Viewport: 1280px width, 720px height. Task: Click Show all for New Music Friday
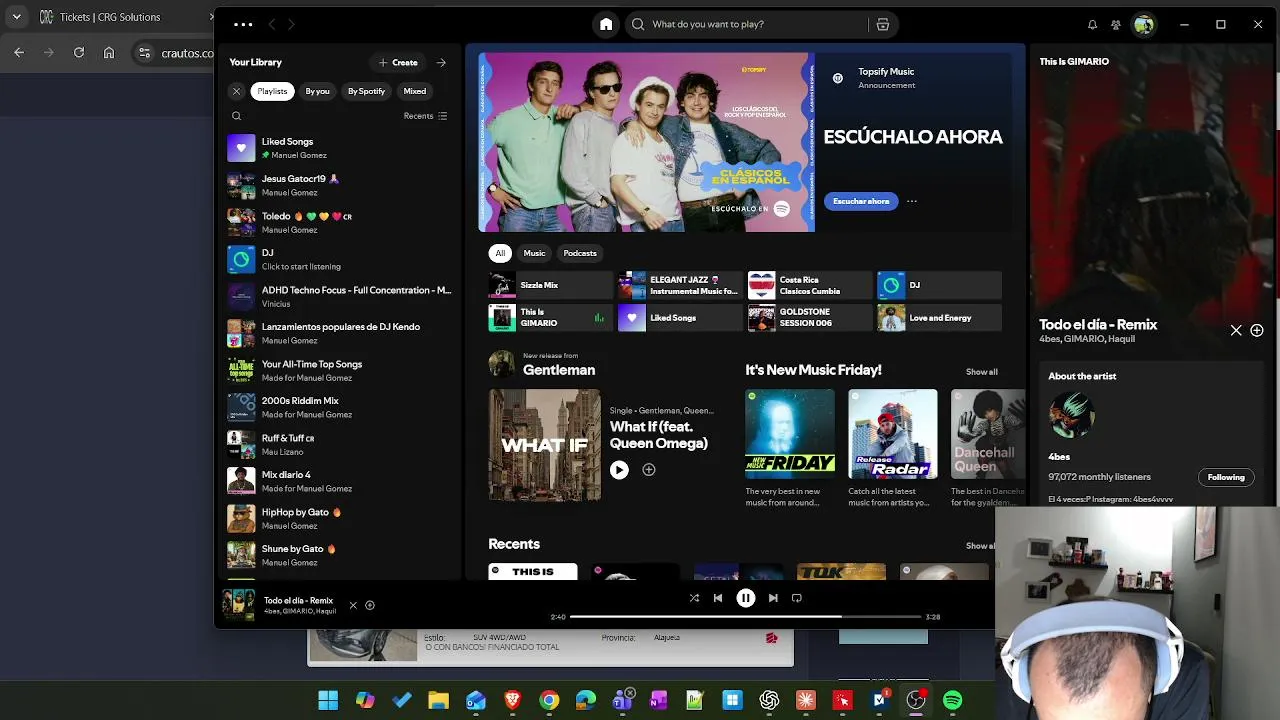click(981, 372)
